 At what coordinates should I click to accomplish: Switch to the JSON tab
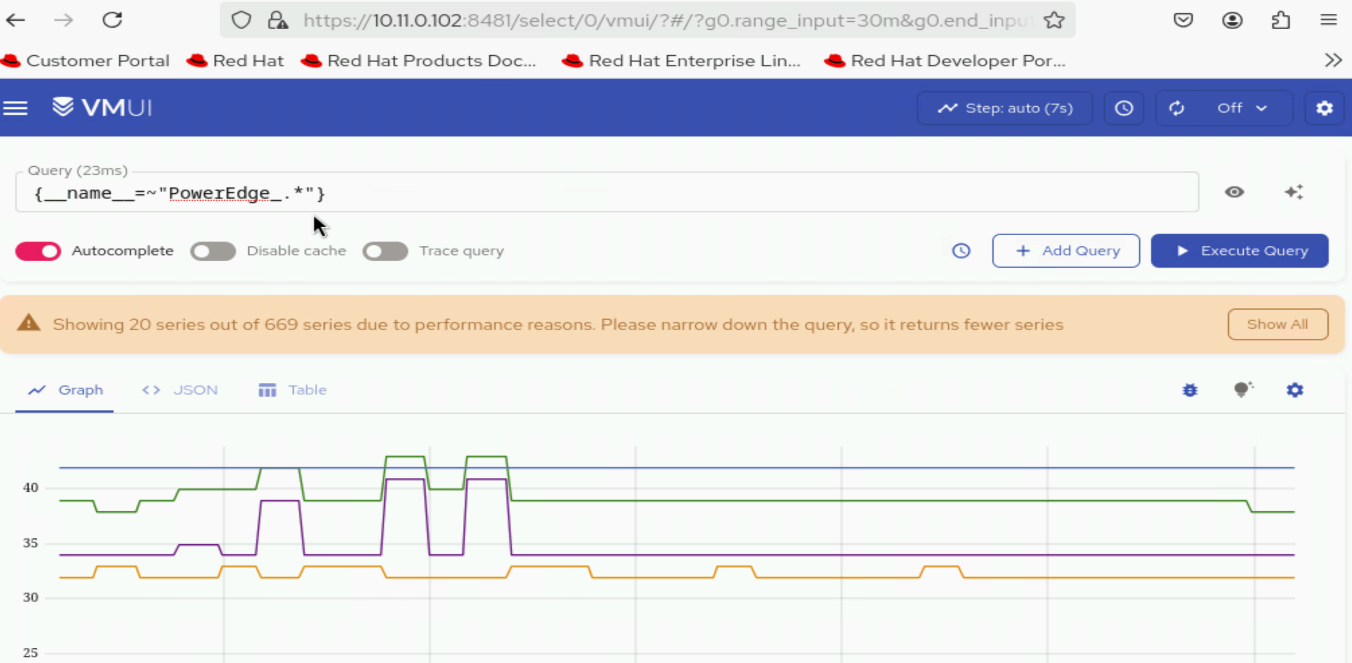click(x=180, y=390)
